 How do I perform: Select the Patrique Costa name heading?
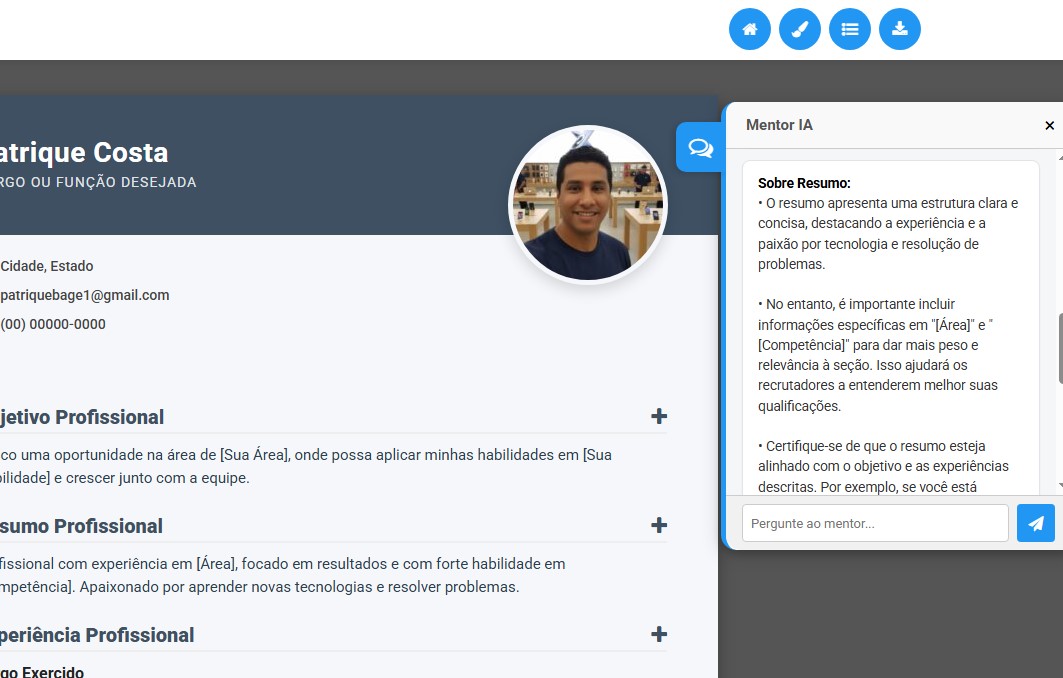pos(83,153)
